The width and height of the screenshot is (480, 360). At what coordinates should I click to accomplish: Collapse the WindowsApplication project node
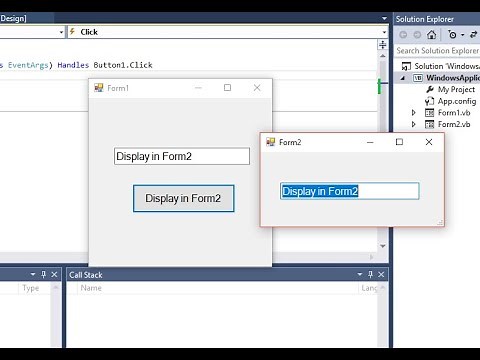pyautogui.click(x=403, y=78)
